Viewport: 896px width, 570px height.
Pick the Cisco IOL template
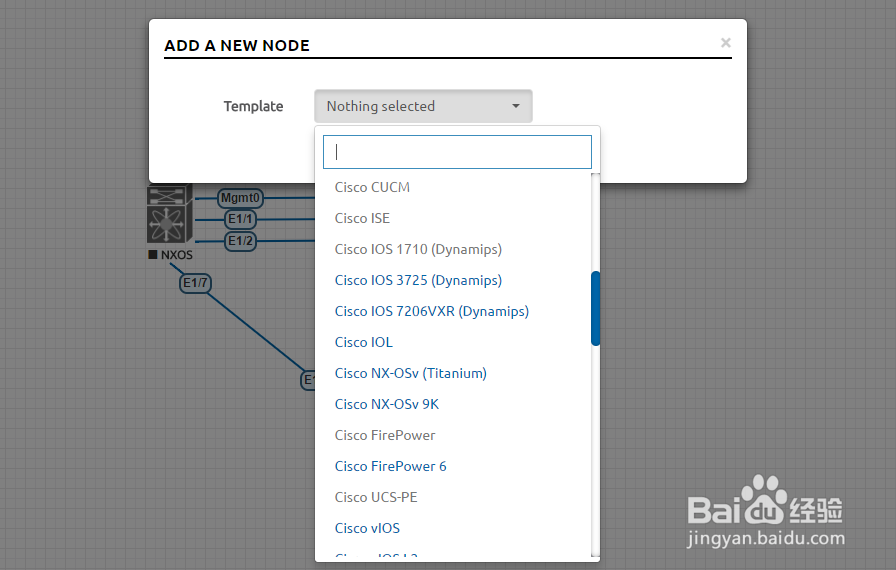pyautogui.click(x=363, y=342)
